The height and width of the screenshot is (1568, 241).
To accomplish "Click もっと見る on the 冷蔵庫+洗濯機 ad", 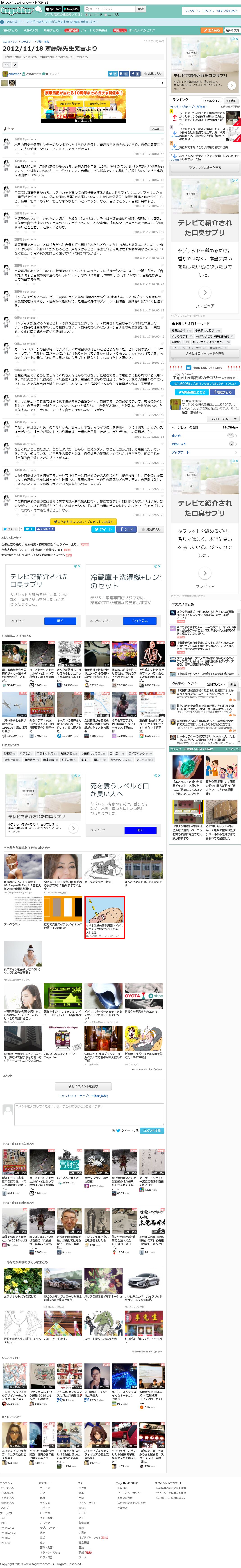I will click(x=140, y=621).
